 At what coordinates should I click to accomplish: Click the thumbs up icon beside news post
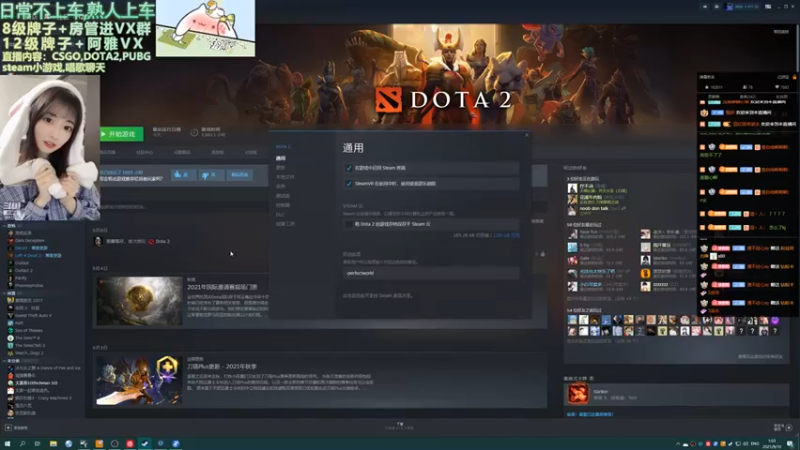[x=543, y=254]
